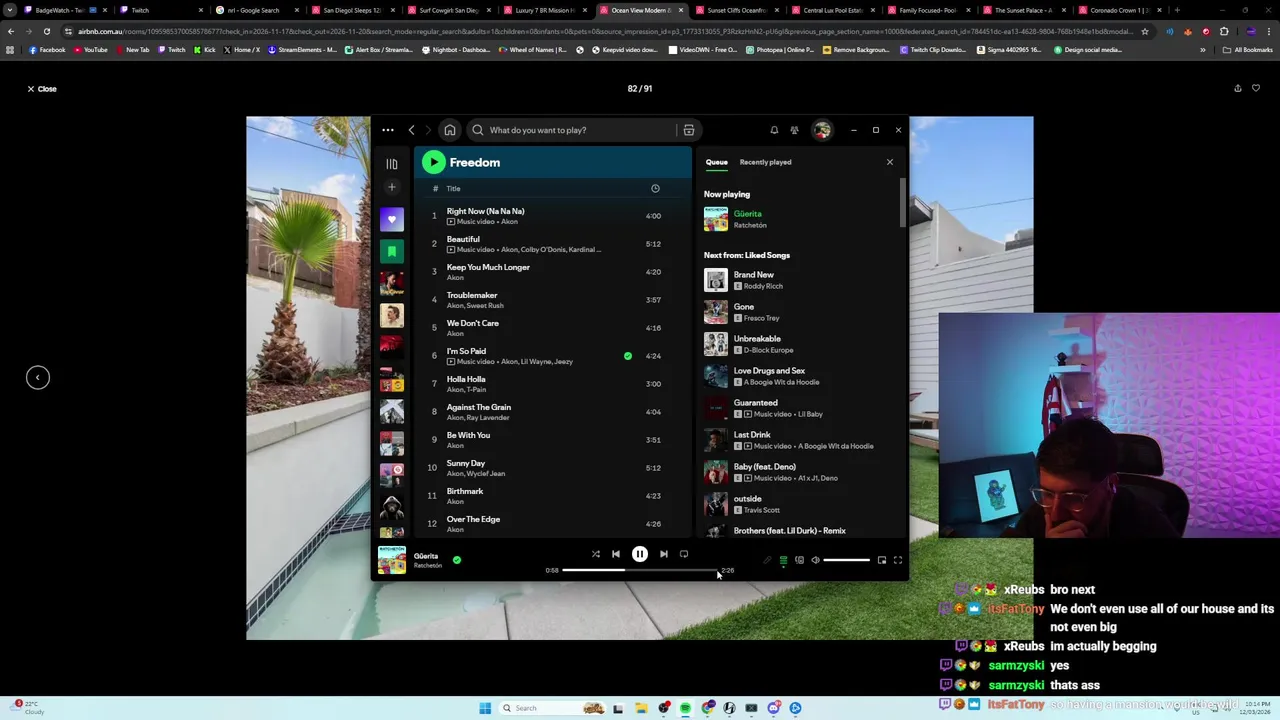This screenshot has width=1280, height=720.
Task: Show previous Airbnb photo
Action: pyautogui.click(x=38, y=377)
